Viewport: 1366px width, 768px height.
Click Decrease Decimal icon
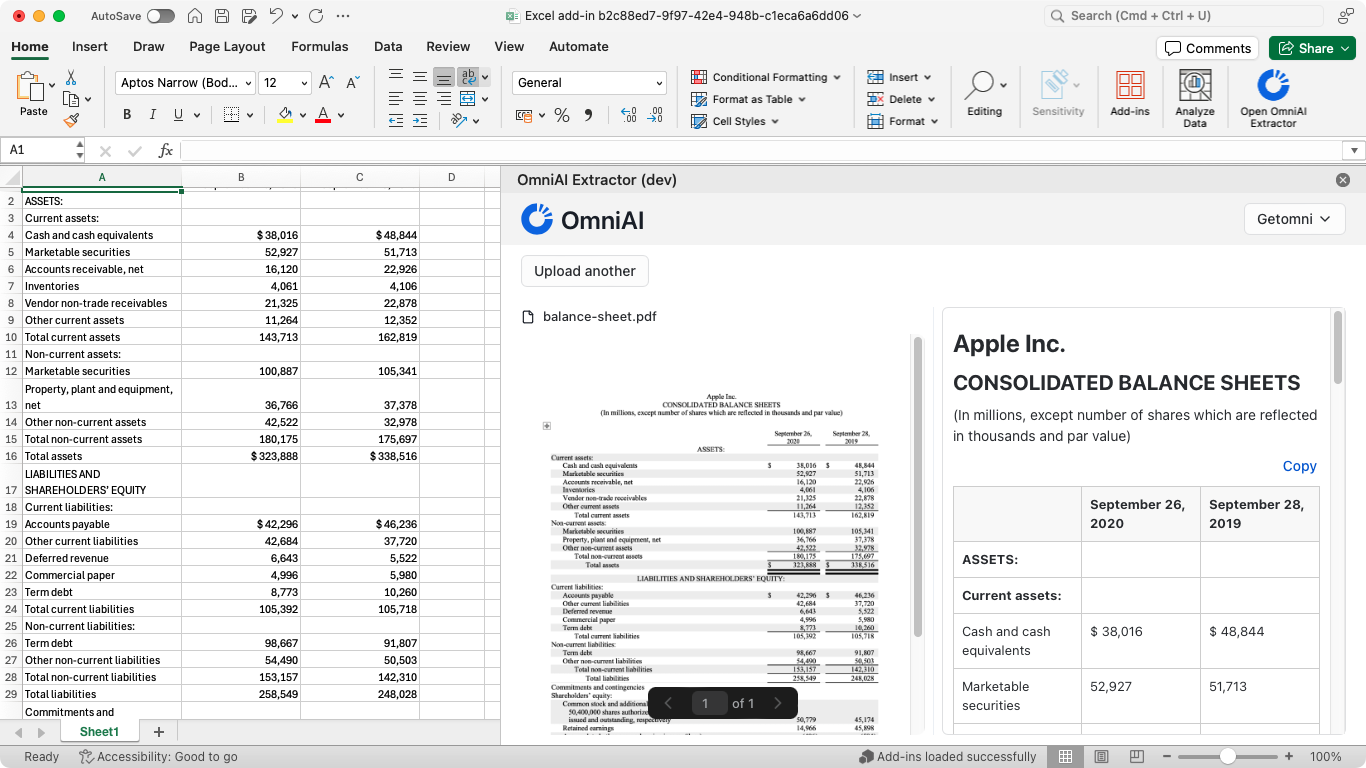[655, 116]
